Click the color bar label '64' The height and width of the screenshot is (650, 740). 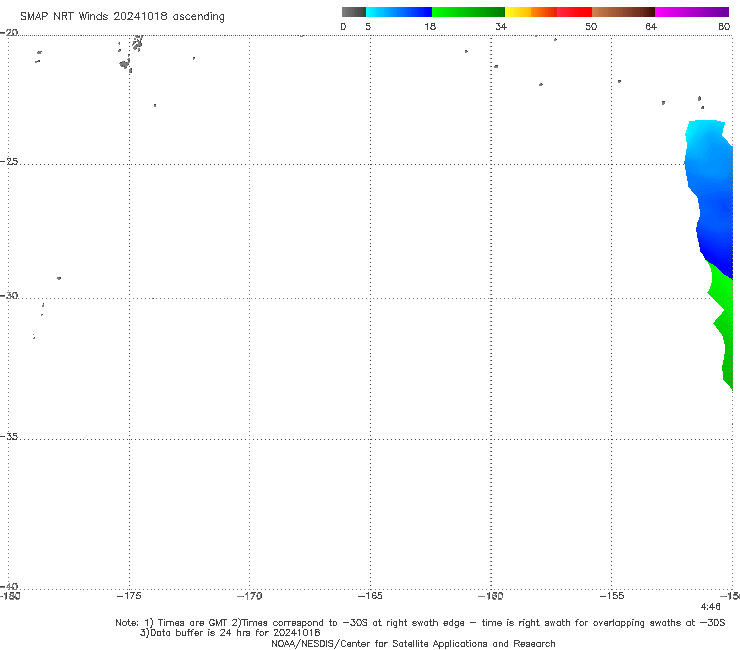(651, 26)
